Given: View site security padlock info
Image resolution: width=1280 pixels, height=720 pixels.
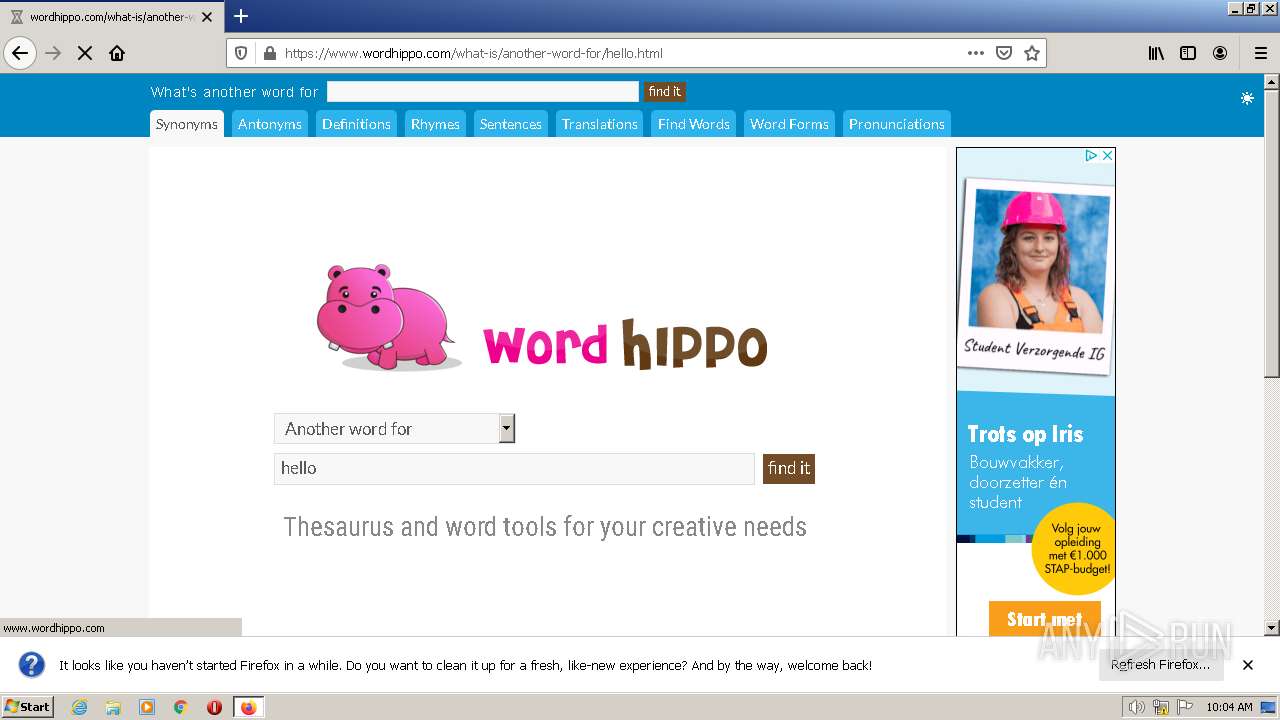Looking at the screenshot, I should point(269,53).
